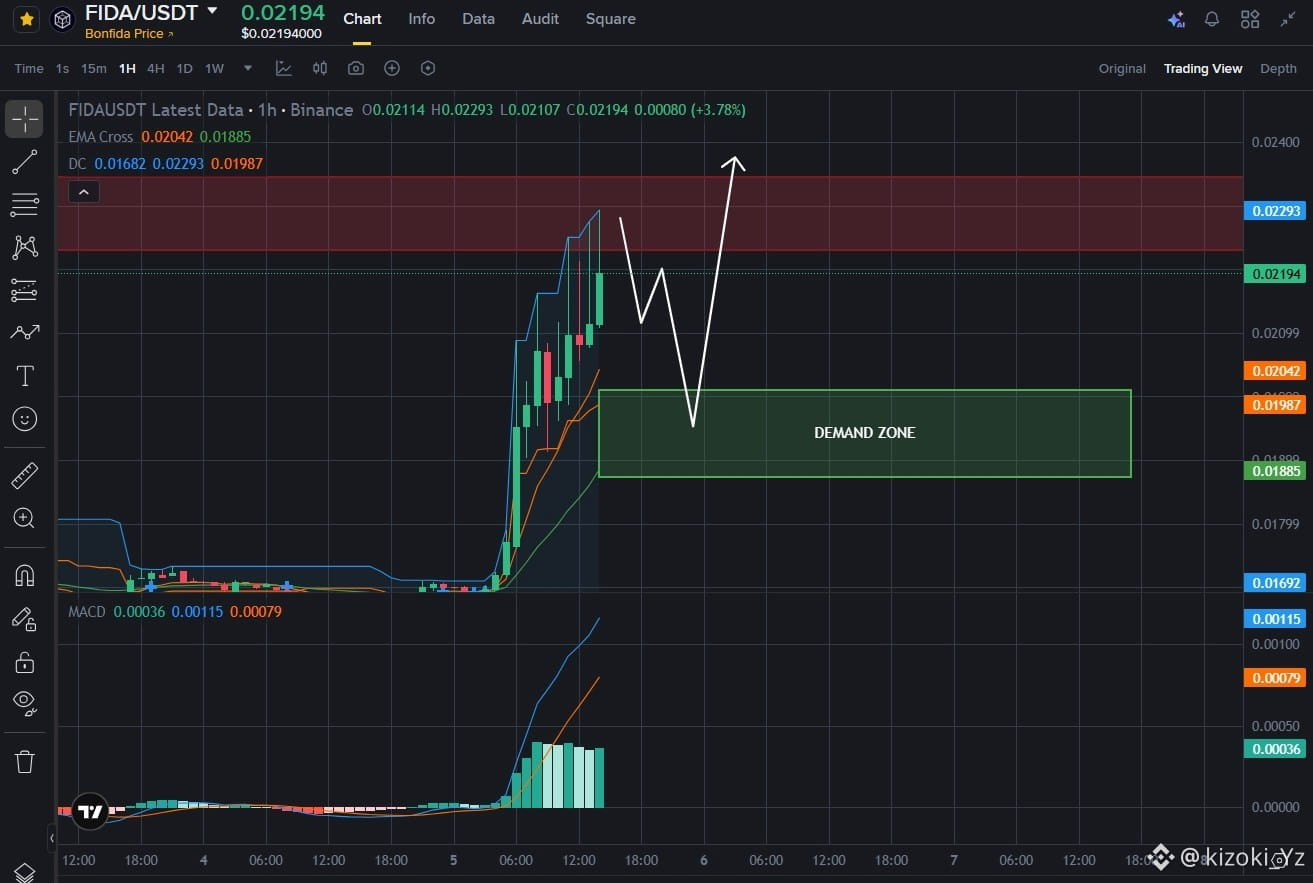This screenshot has height=883, width=1313.
Task: Collapse the left drawing toolbar arrow
Action: [x=52, y=838]
